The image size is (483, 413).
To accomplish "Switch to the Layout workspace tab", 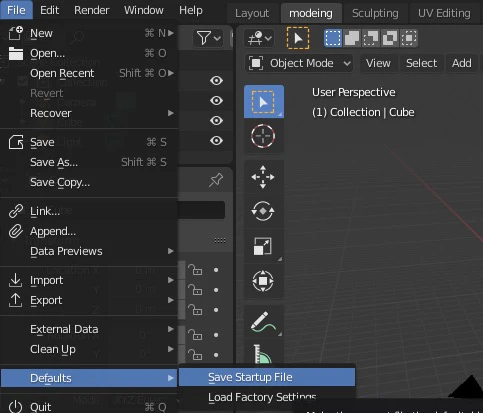I will click(x=252, y=13).
